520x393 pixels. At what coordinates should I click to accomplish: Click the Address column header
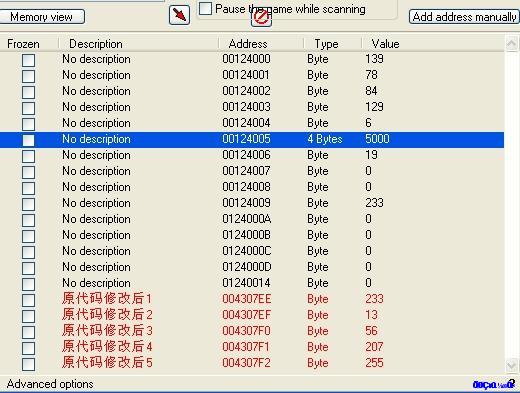click(248, 44)
